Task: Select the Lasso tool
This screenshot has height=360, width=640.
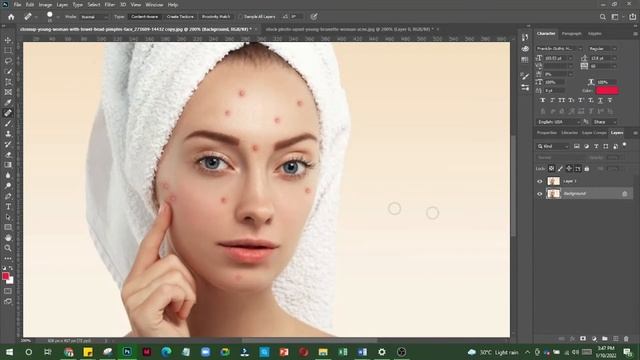Action: click(8, 61)
